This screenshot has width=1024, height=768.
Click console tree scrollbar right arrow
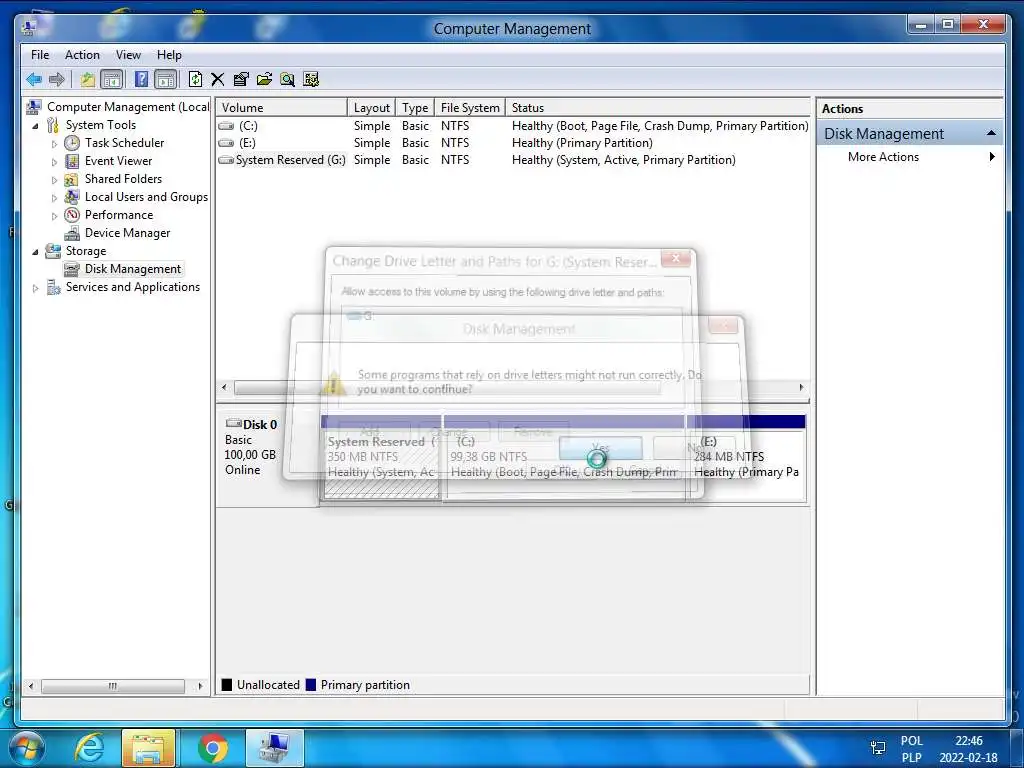(x=200, y=686)
